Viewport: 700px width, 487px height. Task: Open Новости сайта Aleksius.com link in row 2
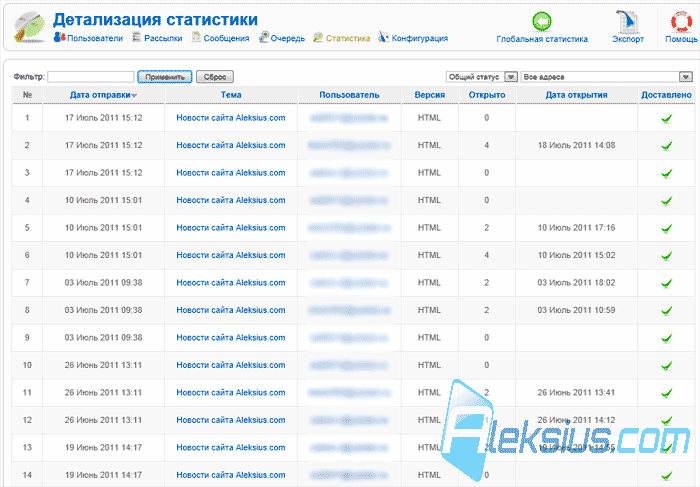[x=231, y=146]
